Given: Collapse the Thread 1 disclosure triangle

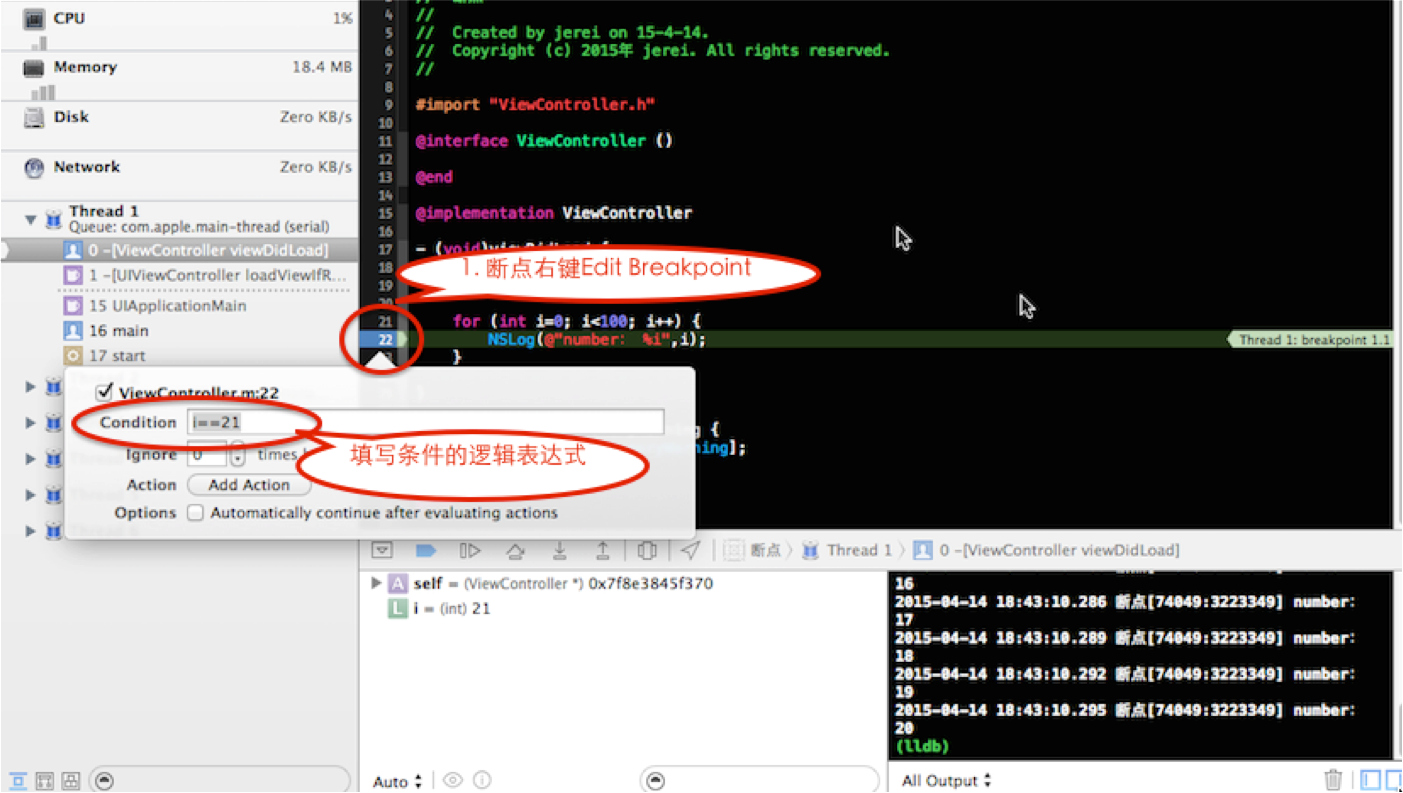Looking at the screenshot, I should click(x=30, y=219).
